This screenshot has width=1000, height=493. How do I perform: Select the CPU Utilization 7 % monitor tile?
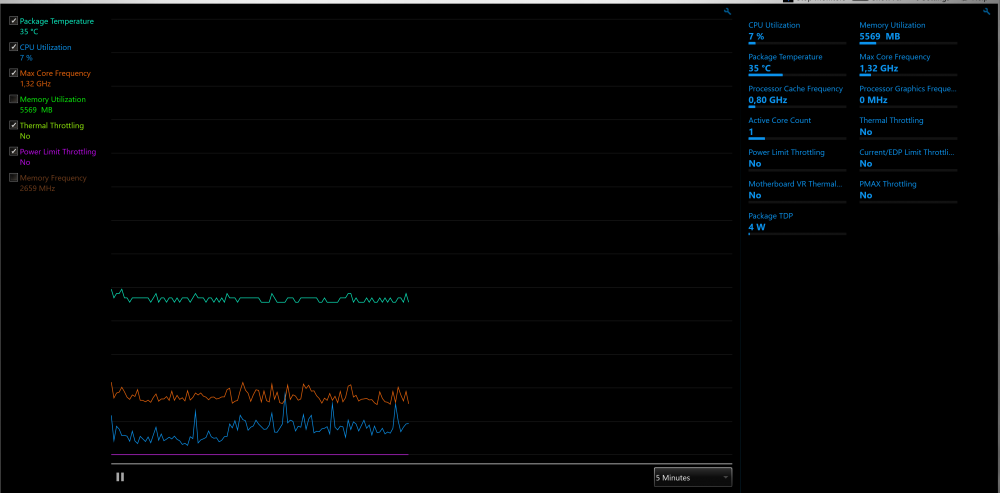pyautogui.click(x=797, y=32)
